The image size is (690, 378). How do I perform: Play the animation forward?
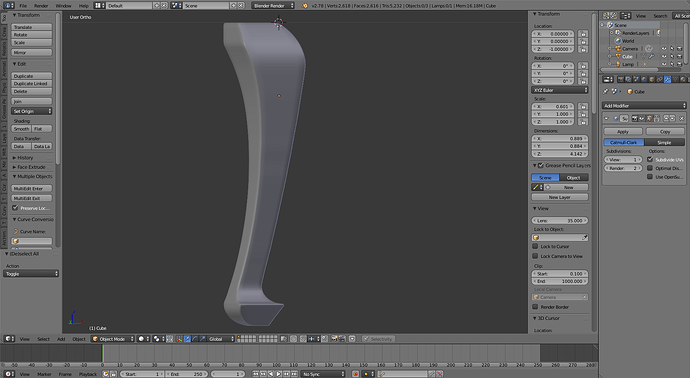[279, 374]
